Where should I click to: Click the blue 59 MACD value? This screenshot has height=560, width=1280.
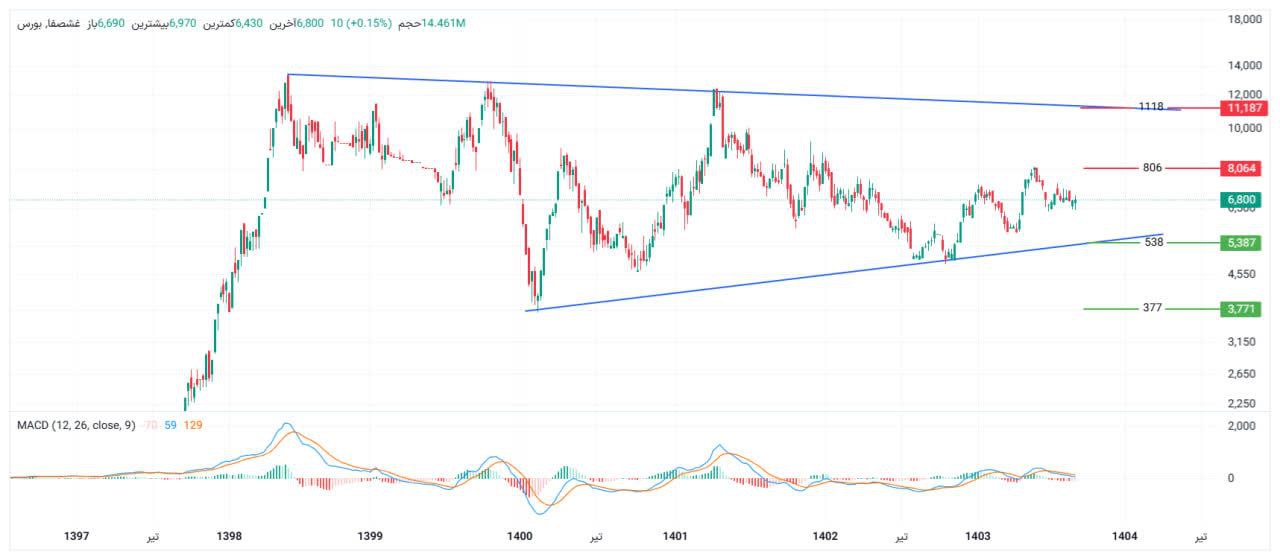[171, 425]
